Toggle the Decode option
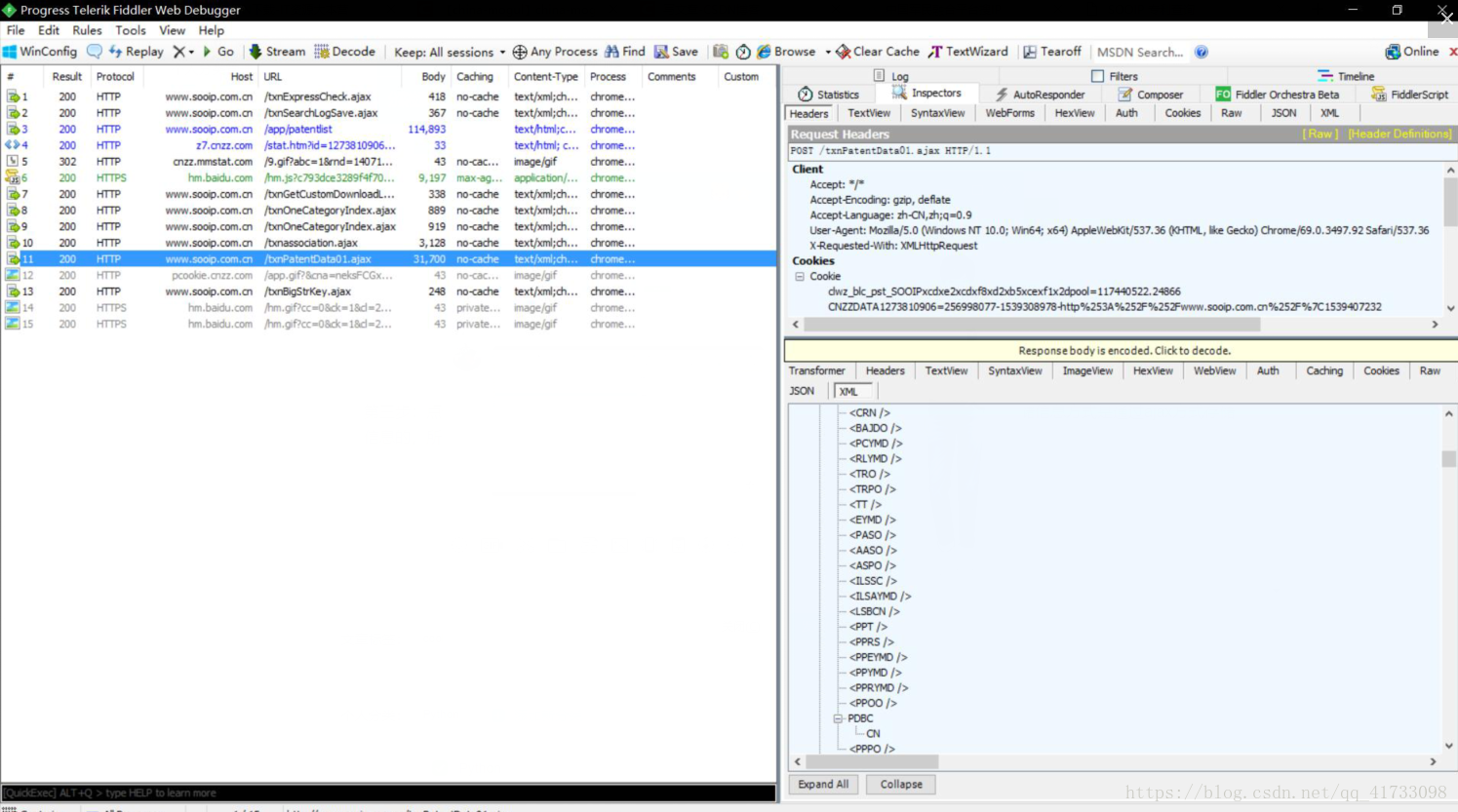 [344, 52]
